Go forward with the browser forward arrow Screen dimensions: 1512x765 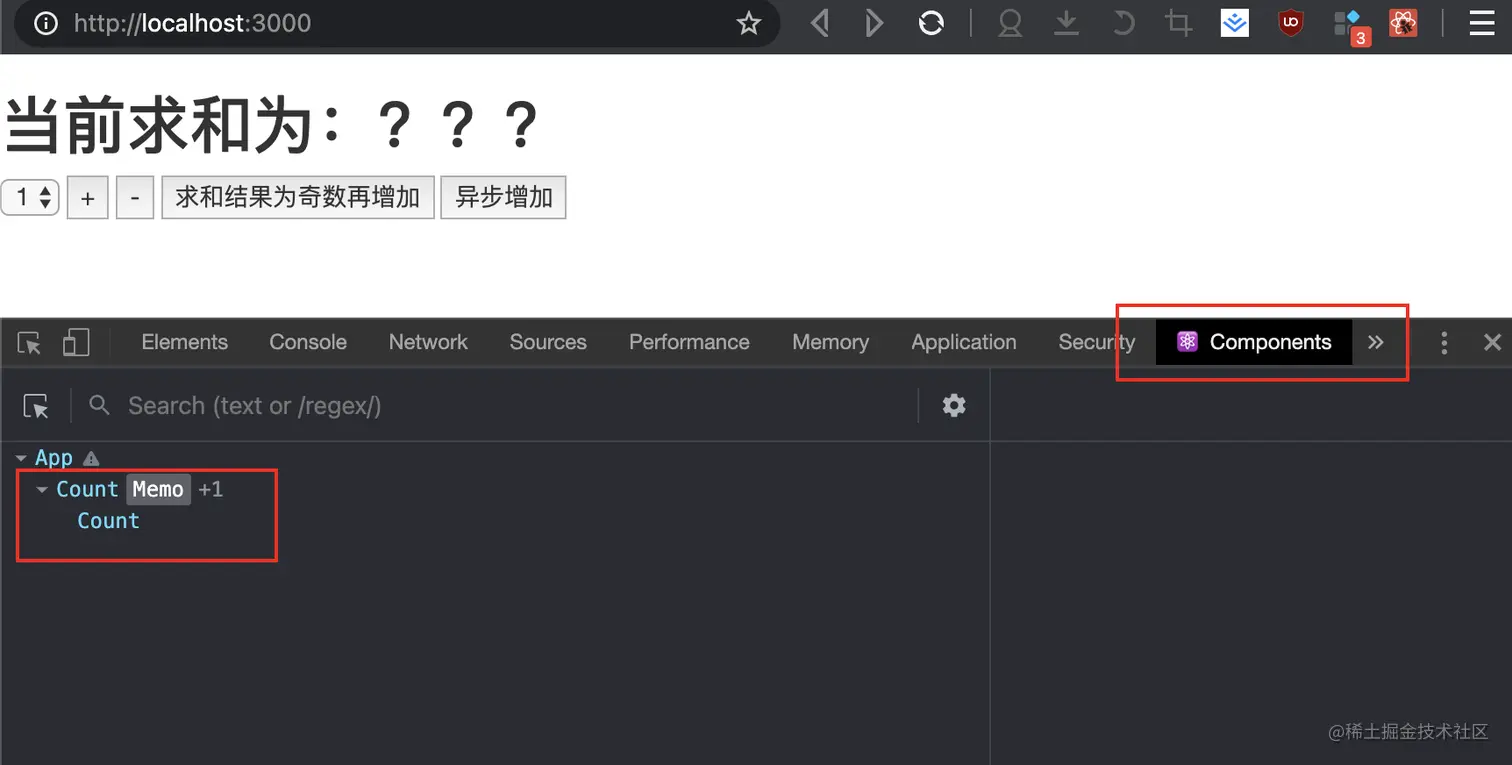[874, 23]
